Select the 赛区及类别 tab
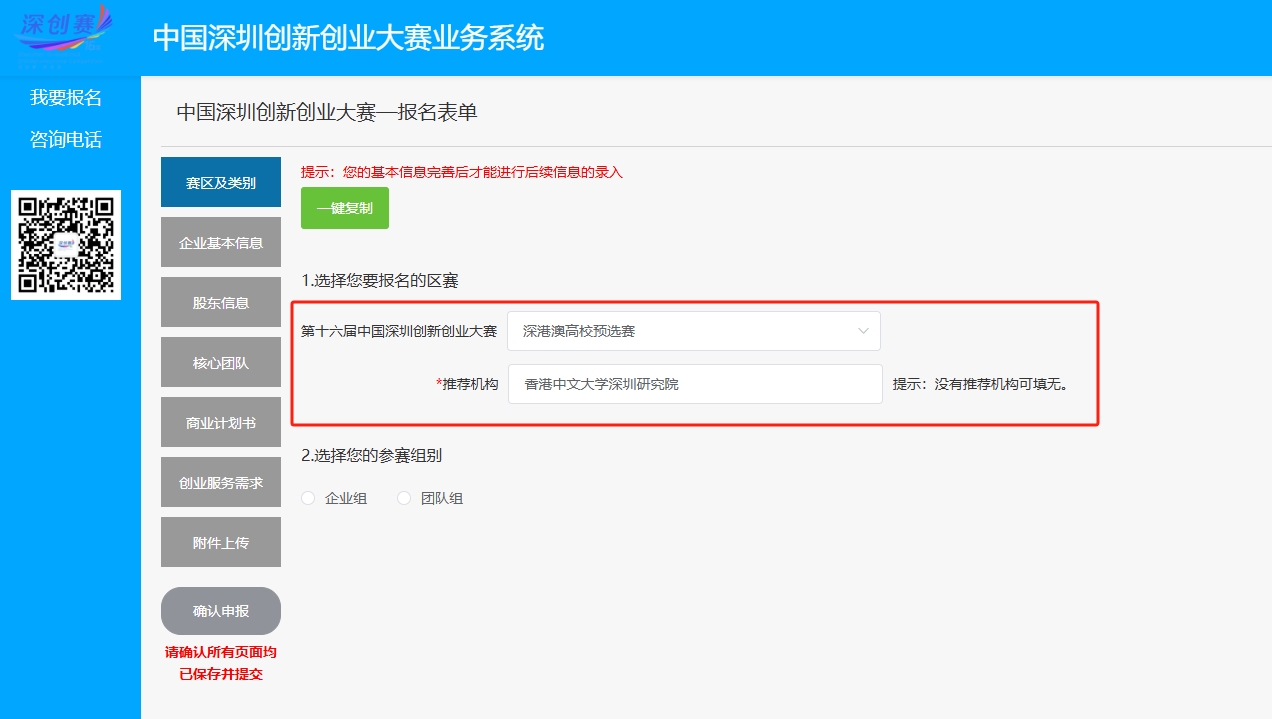This screenshot has height=719, width=1272. pyautogui.click(x=221, y=182)
